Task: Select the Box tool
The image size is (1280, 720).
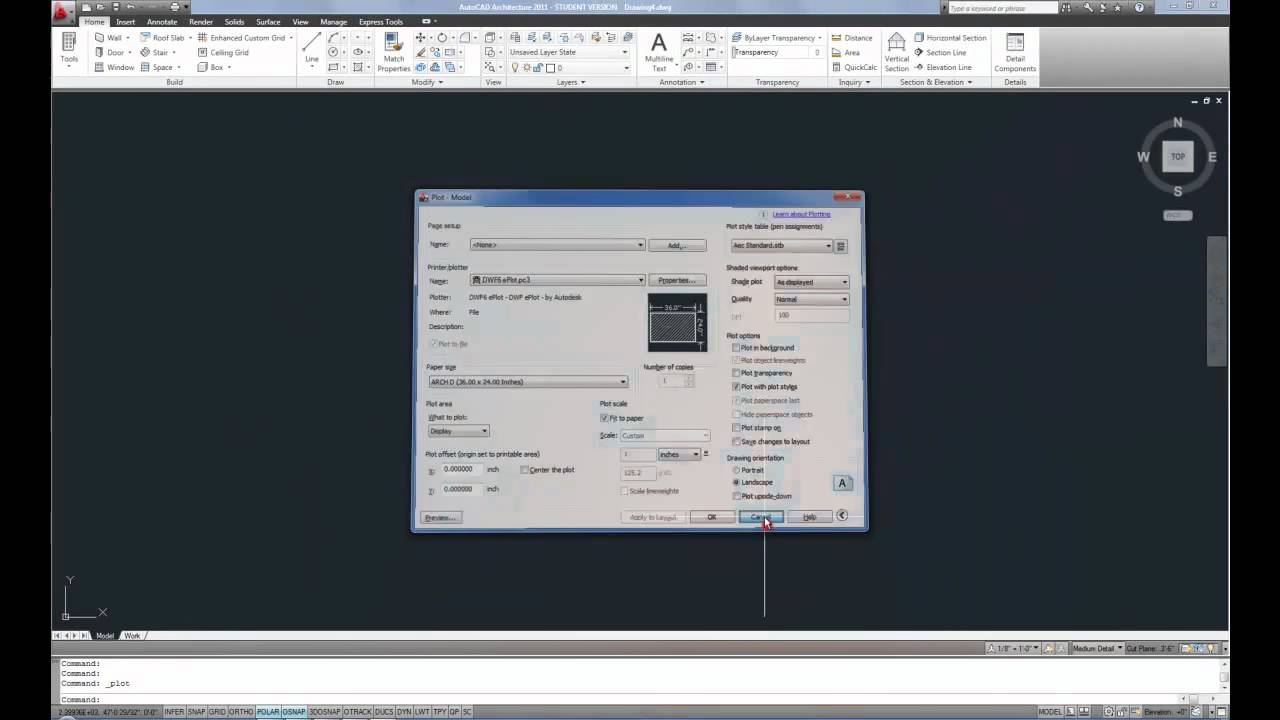Action: (x=211, y=67)
